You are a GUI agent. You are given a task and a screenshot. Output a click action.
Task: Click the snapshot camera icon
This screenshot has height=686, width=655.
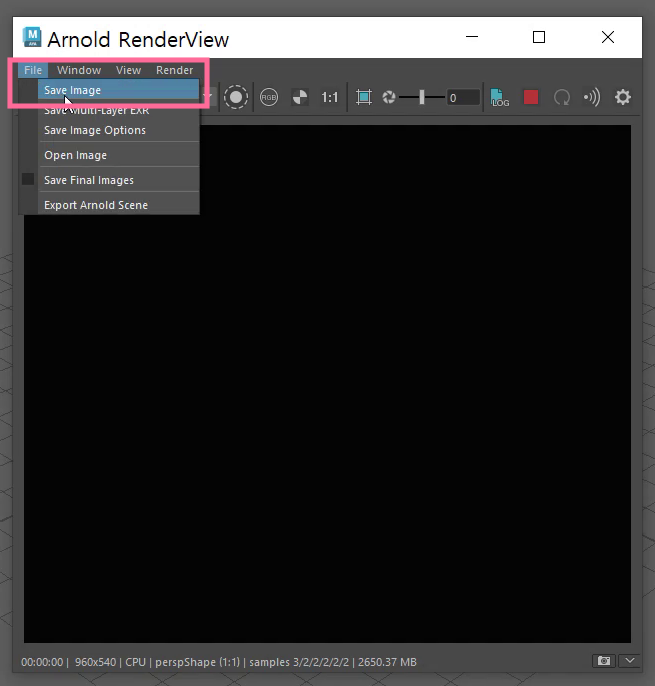coord(604,661)
